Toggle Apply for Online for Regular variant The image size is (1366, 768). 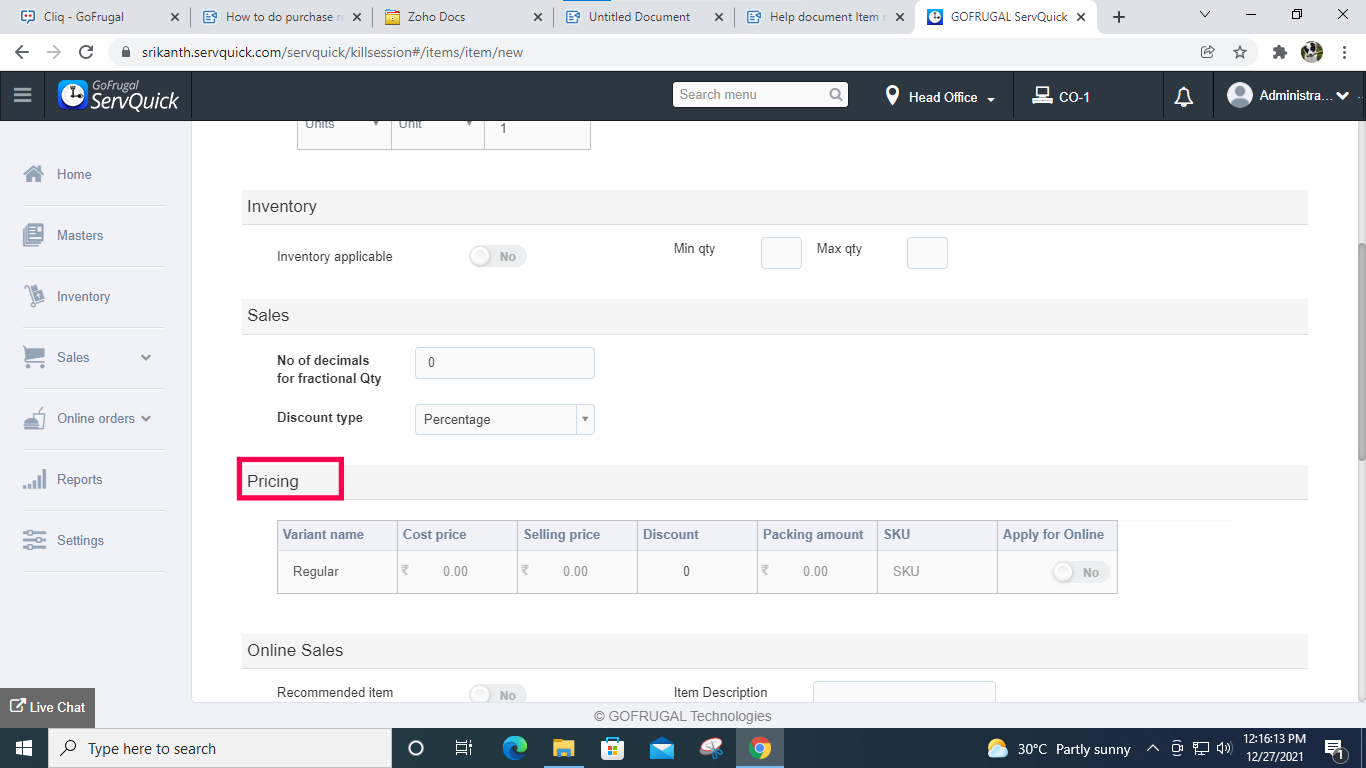[1081, 572]
